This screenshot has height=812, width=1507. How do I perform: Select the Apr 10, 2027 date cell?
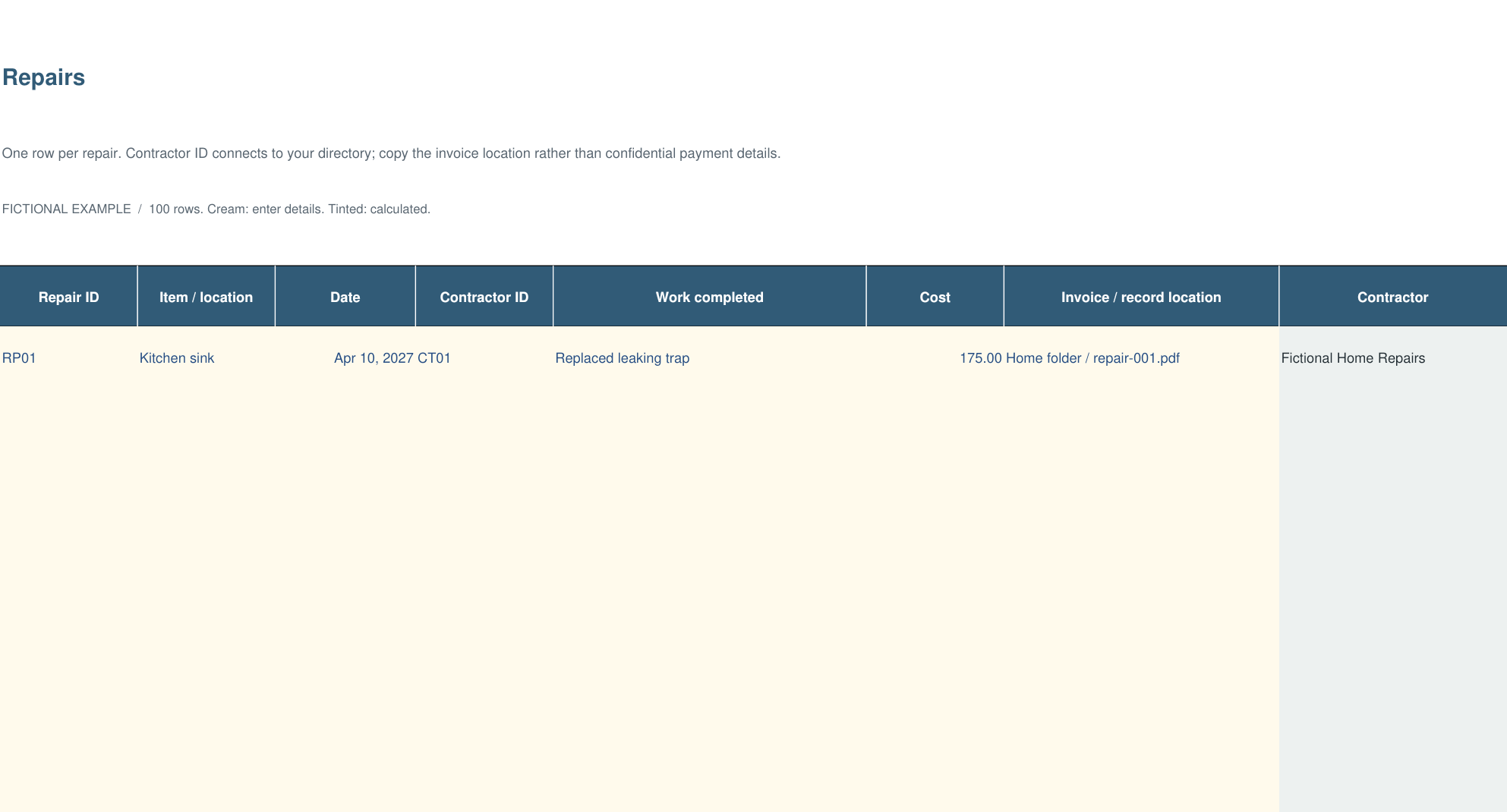[x=345, y=358]
